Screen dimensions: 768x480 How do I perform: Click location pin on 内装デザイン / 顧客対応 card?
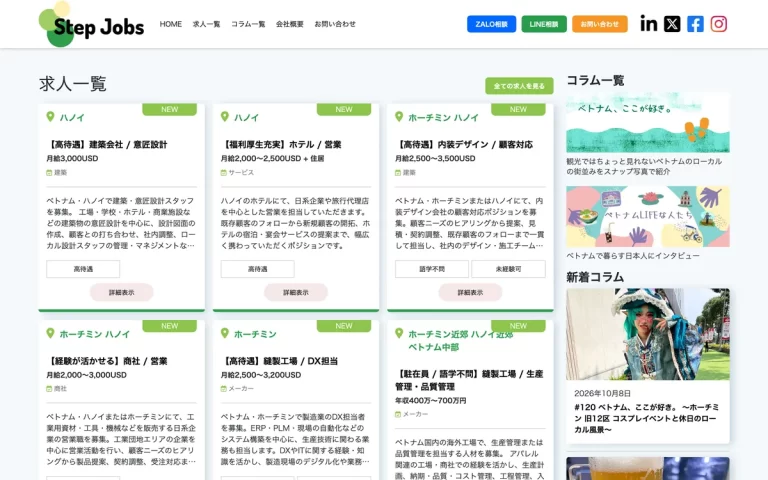coord(399,117)
